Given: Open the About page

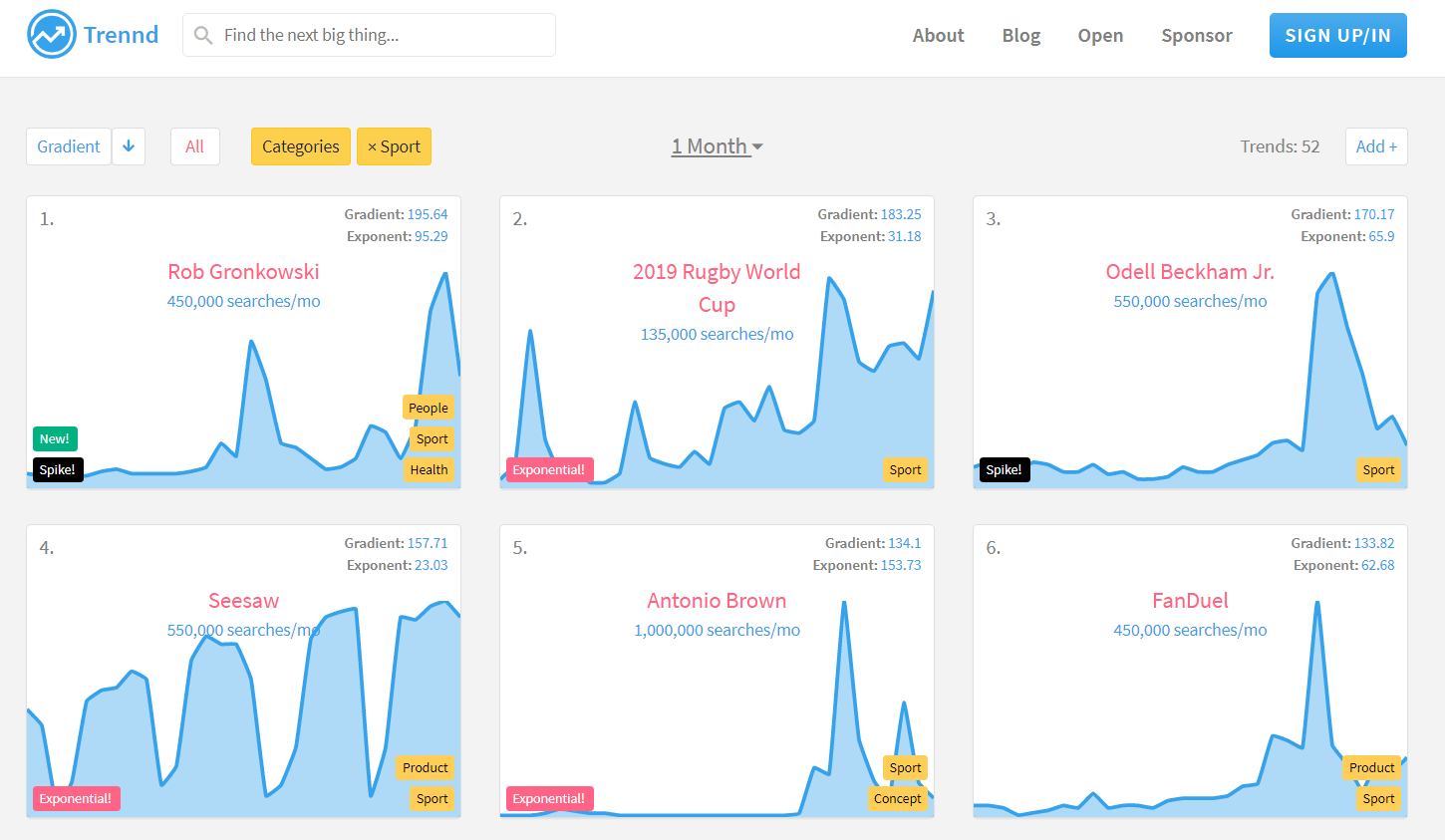Looking at the screenshot, I should point(939,35).
